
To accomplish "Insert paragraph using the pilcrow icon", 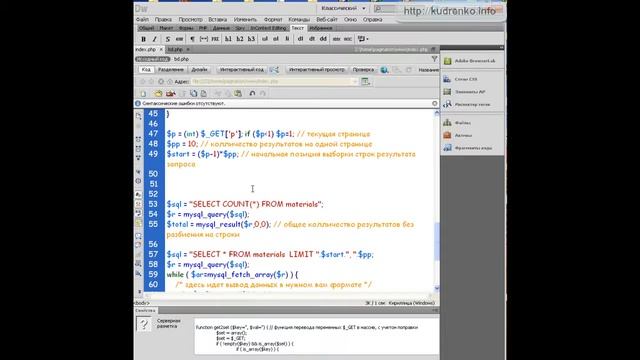I will [x=192, y=39].
